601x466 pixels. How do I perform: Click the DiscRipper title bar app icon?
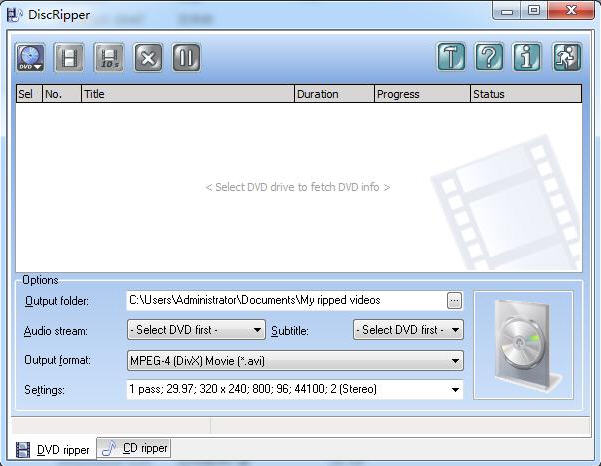click(15, 15)
